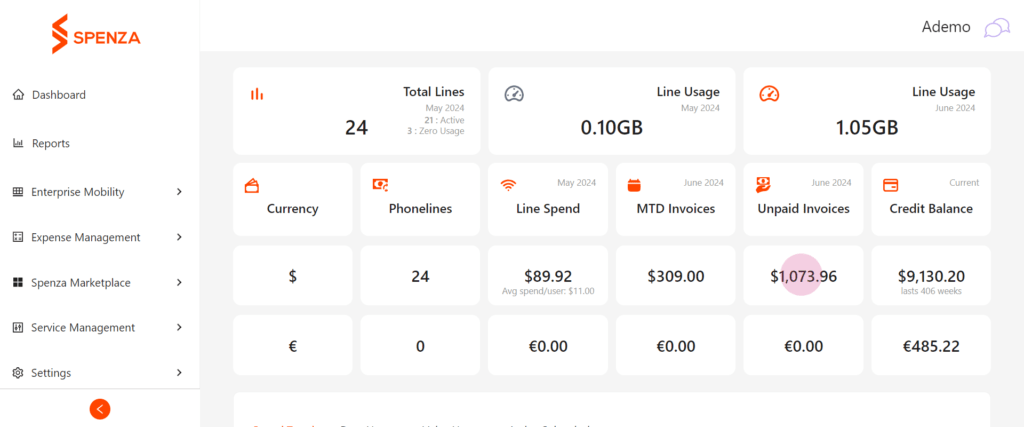Image resolution: width=1024 pixels, height=427 pixels.
Task: Expand the Settings submenu chevron
Action: point(180,373)
